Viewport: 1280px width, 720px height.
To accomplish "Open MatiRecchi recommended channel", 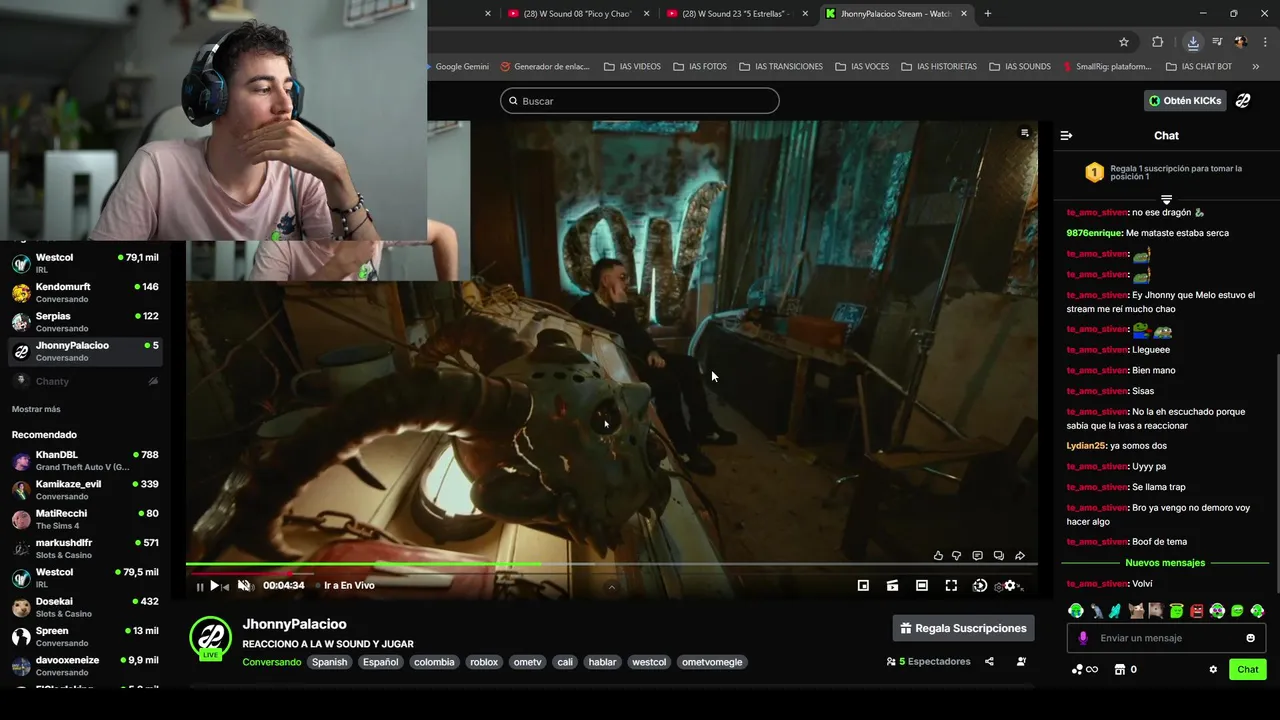I will [85, 519].
